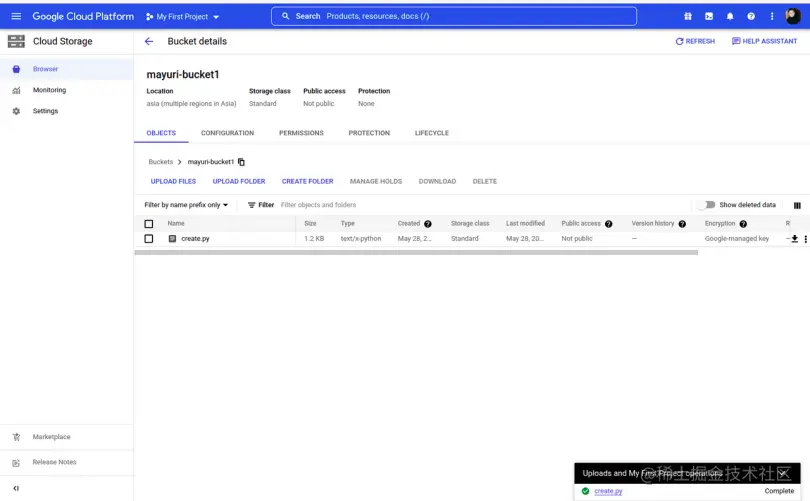The height and width of the screenshot is (501, 810).
Task: Click the horizontal table scrollbar
Action: [416, 253]
